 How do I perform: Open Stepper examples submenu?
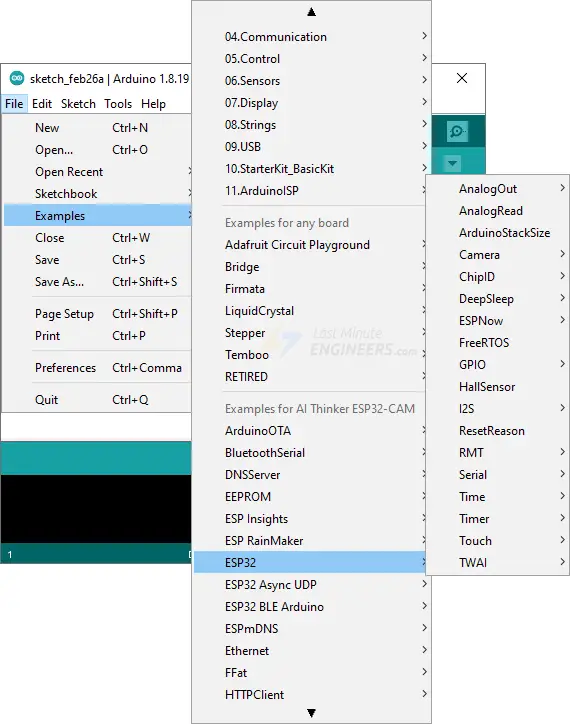coord(309,333)
